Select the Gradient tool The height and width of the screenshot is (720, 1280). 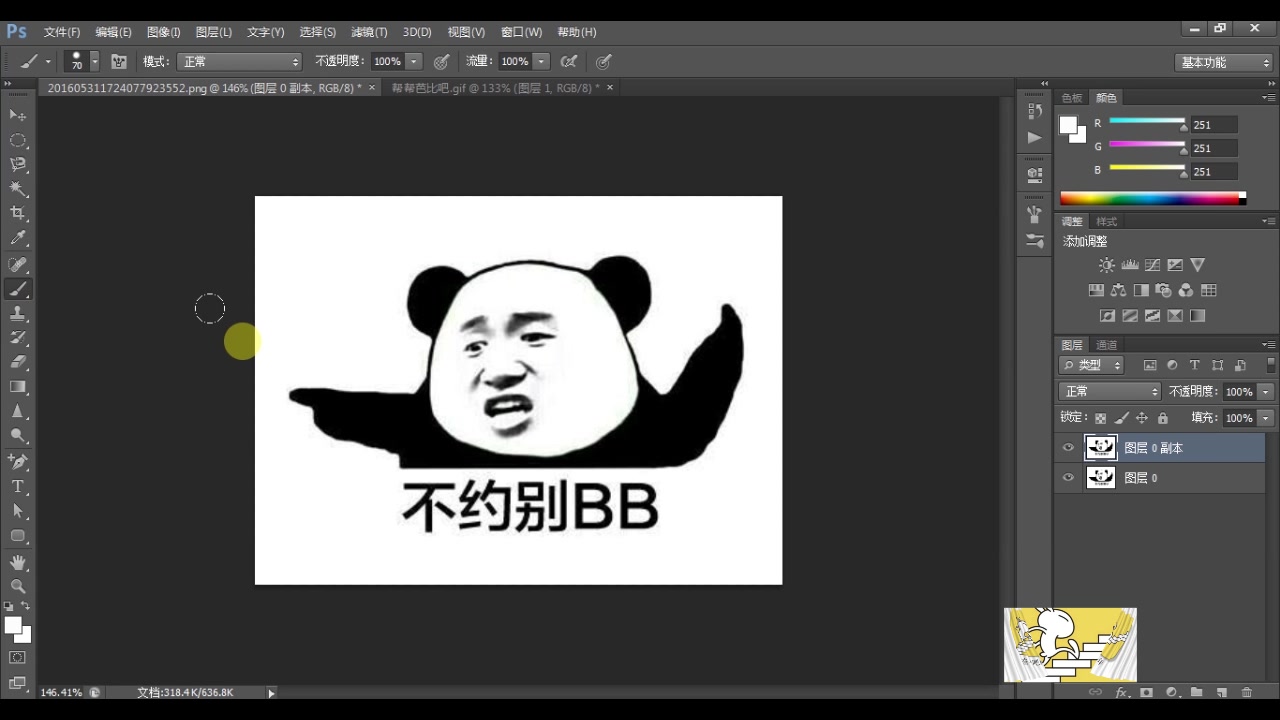pos(18,387)
